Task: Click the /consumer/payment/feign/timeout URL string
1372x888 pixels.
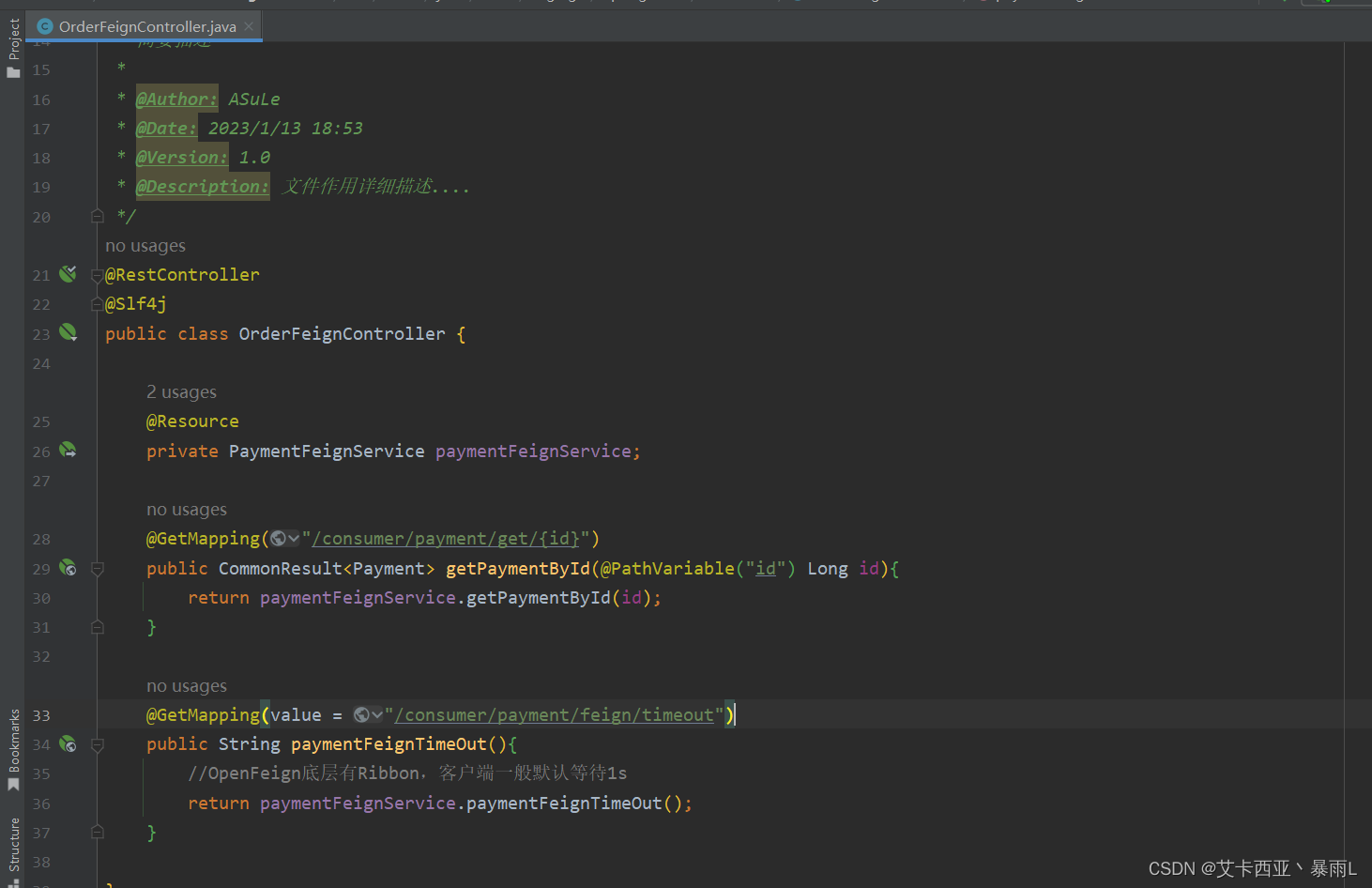Action: pos(554,715)
